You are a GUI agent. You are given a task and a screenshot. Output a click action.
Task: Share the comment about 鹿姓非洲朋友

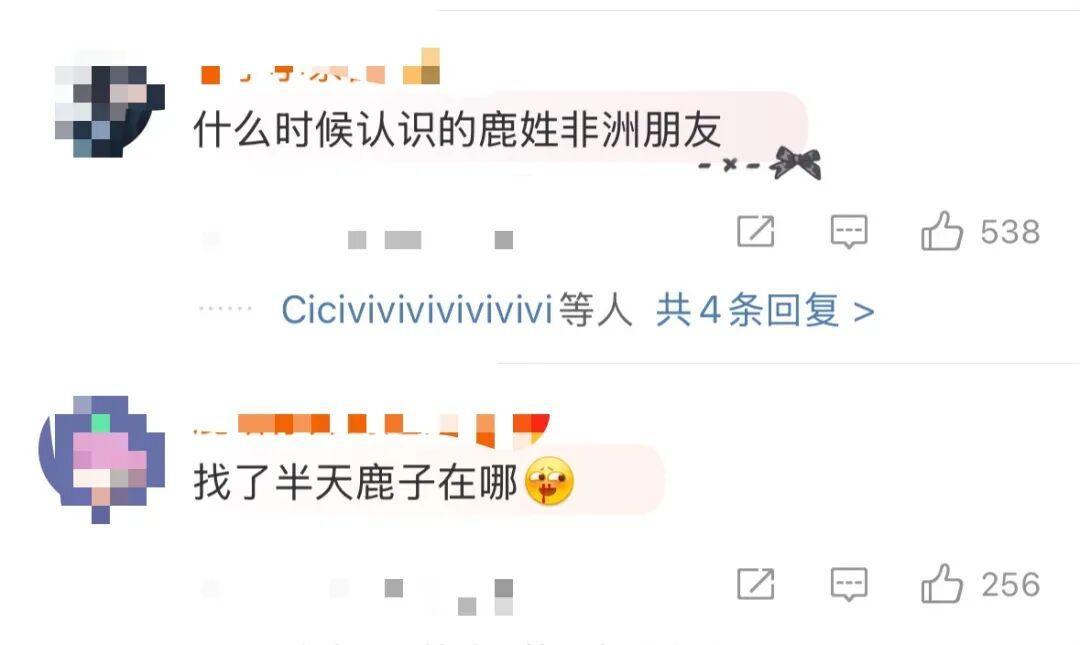[x=756, y=231]
